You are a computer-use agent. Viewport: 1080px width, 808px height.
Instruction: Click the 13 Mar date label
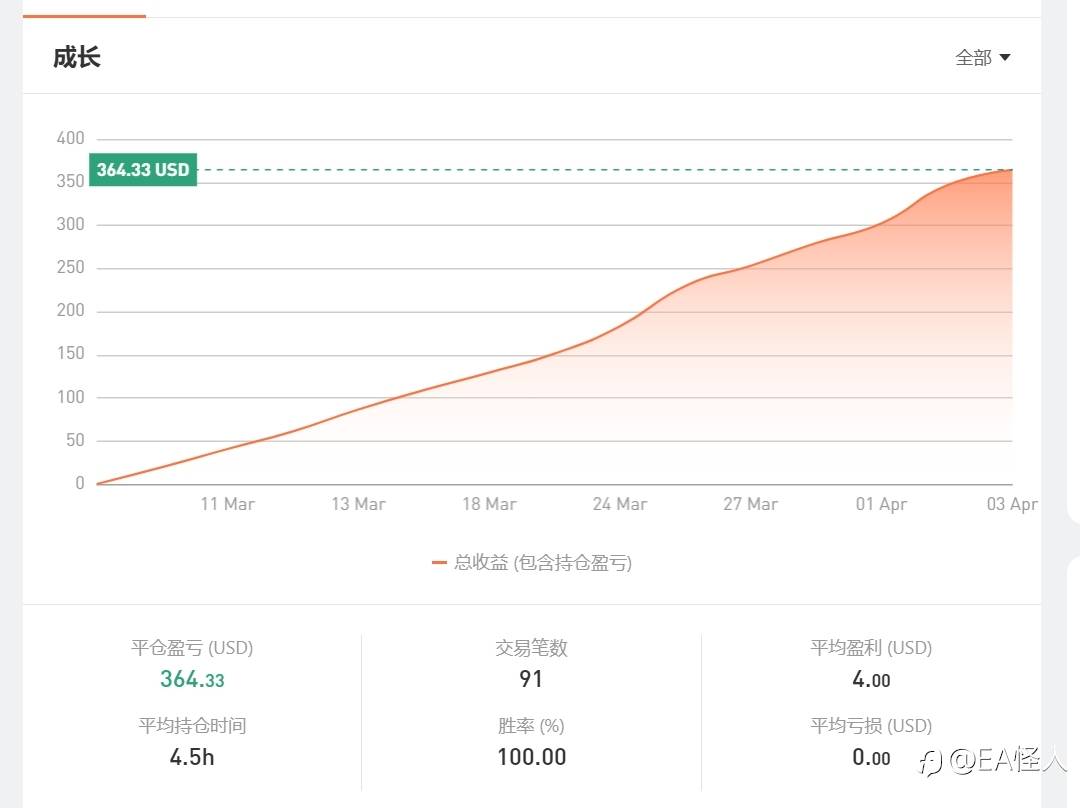[358, 504]
